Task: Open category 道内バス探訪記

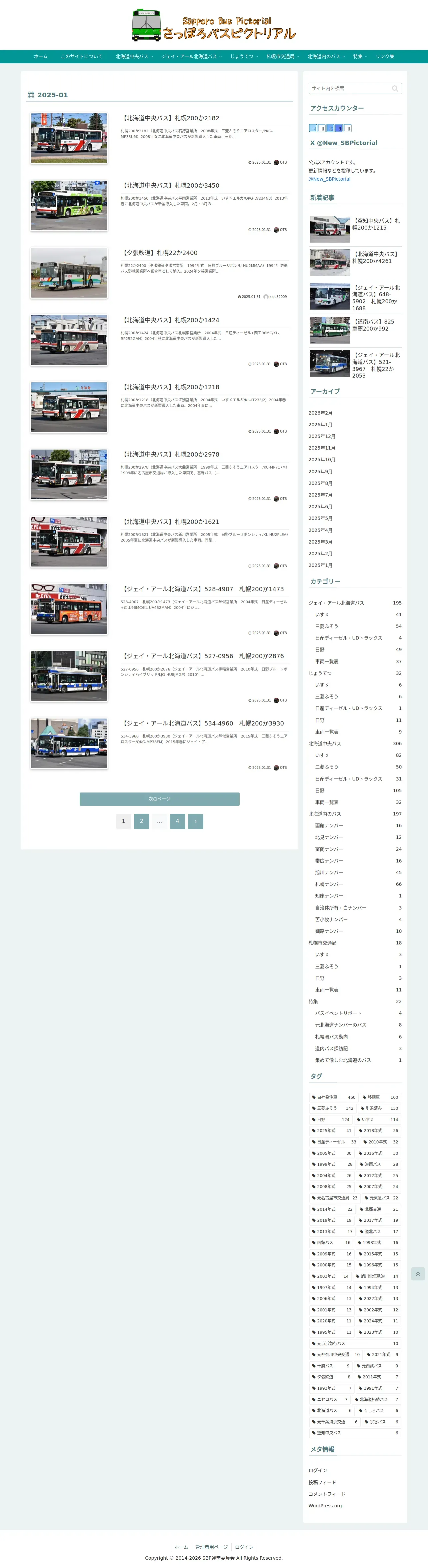Action: (x=358, y=1049)
